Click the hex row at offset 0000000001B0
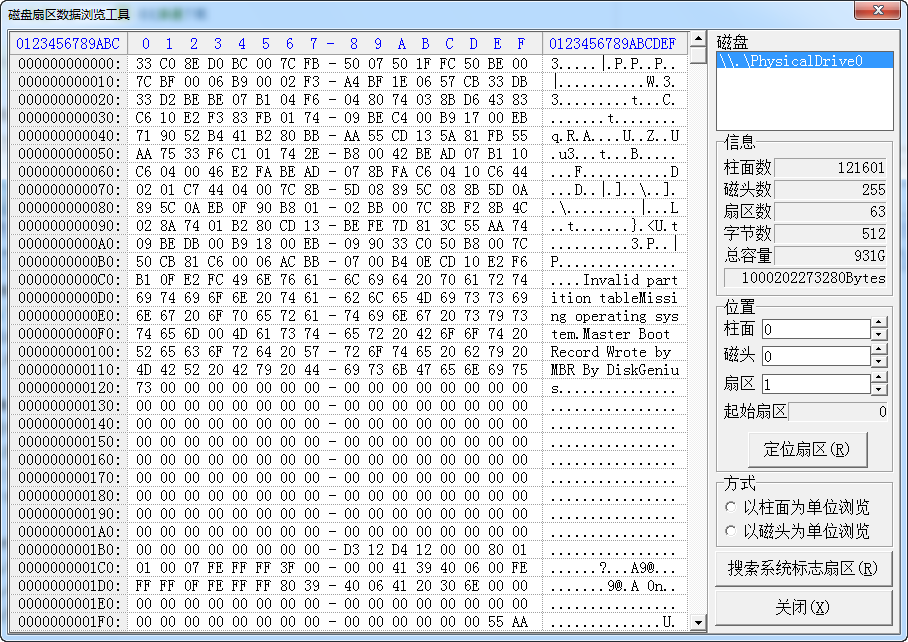The height and width of the screenshot is (642, 908). [x=331, y=549]
